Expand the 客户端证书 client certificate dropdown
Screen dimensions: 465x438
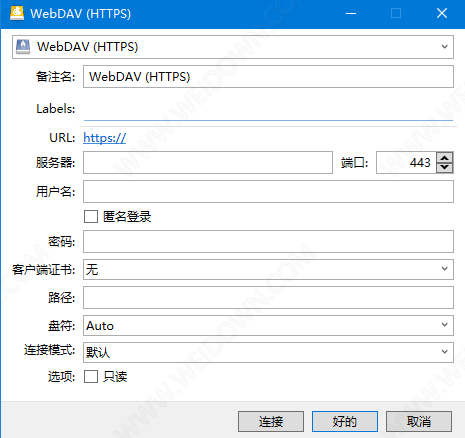tap(268, 269)
